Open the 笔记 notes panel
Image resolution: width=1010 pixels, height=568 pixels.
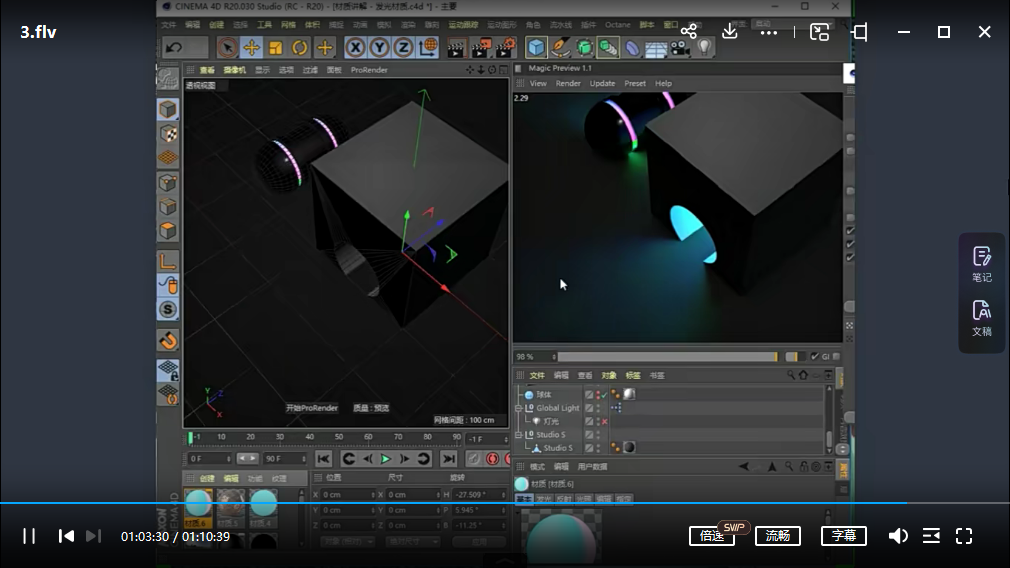point(982,264)
